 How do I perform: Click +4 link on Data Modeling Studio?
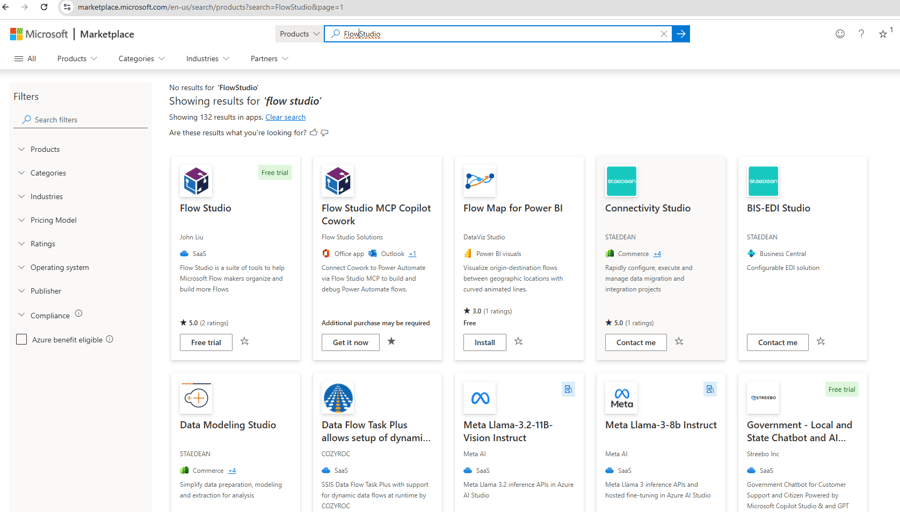tap(232, 471)
